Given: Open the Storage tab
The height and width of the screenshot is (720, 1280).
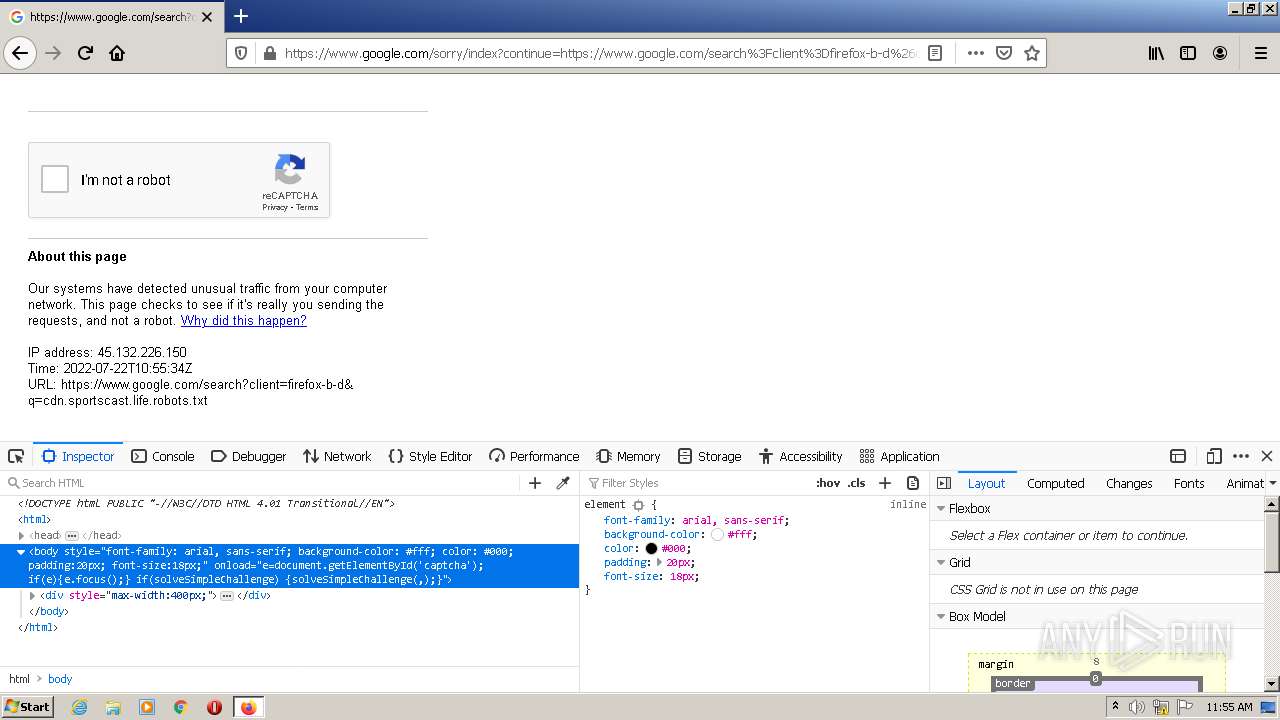Looking at the screenshot, I should [709, 456].
